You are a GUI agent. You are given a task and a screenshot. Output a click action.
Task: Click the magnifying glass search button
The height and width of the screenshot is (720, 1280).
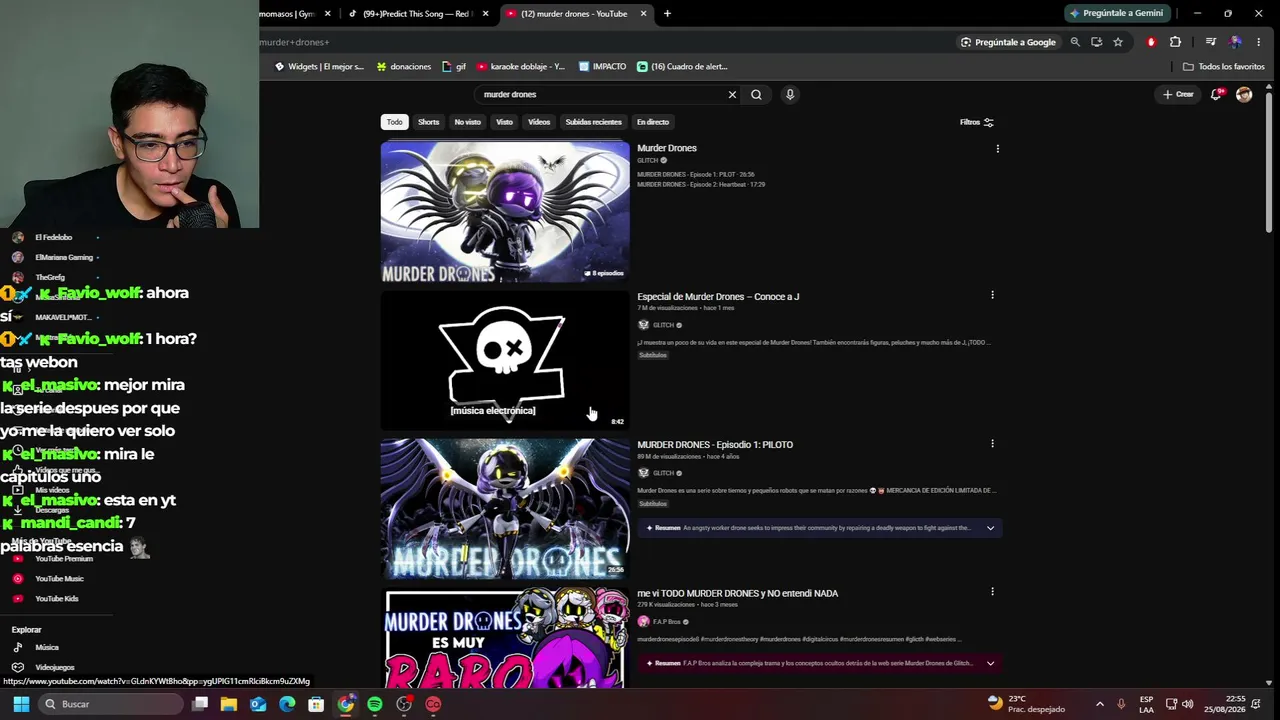(756, 94)
